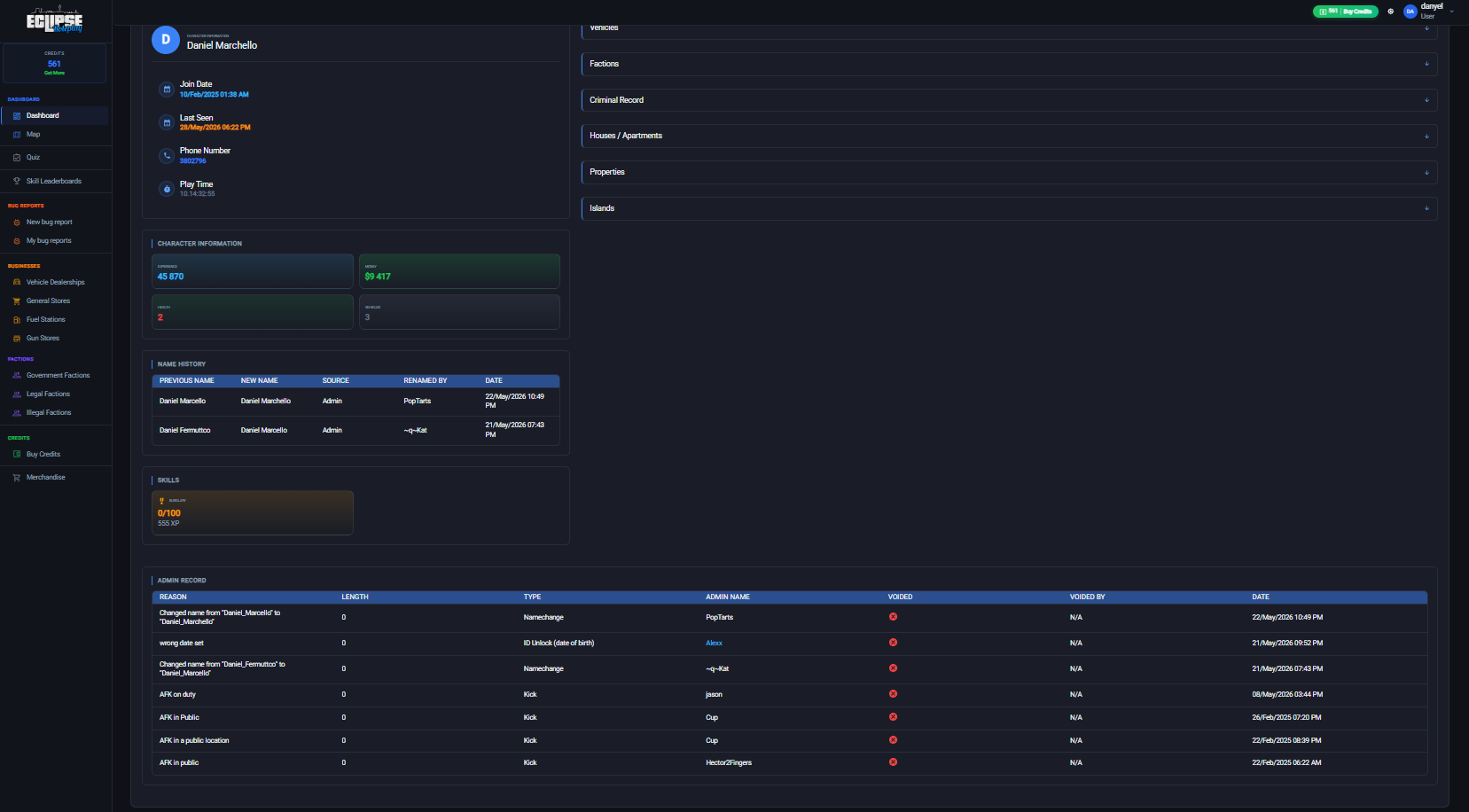This screenshot has height=812, width=1469.
Task: Click the Alexx admin name link
Action: (714, 644)
